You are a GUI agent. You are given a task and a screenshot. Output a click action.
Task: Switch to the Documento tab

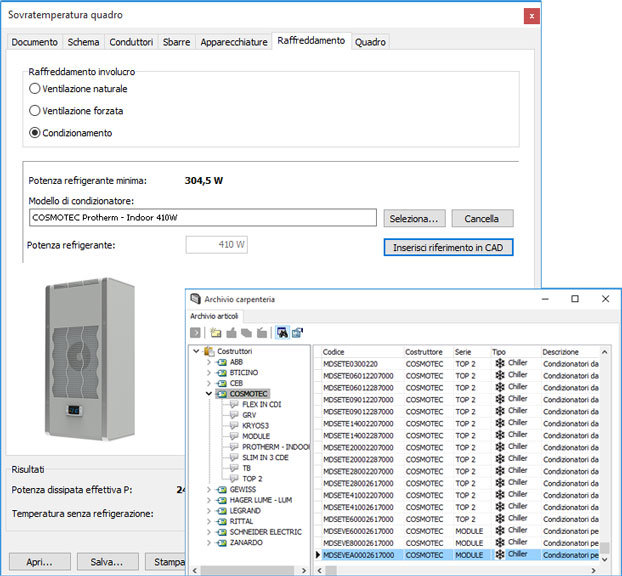coord(35,42)
